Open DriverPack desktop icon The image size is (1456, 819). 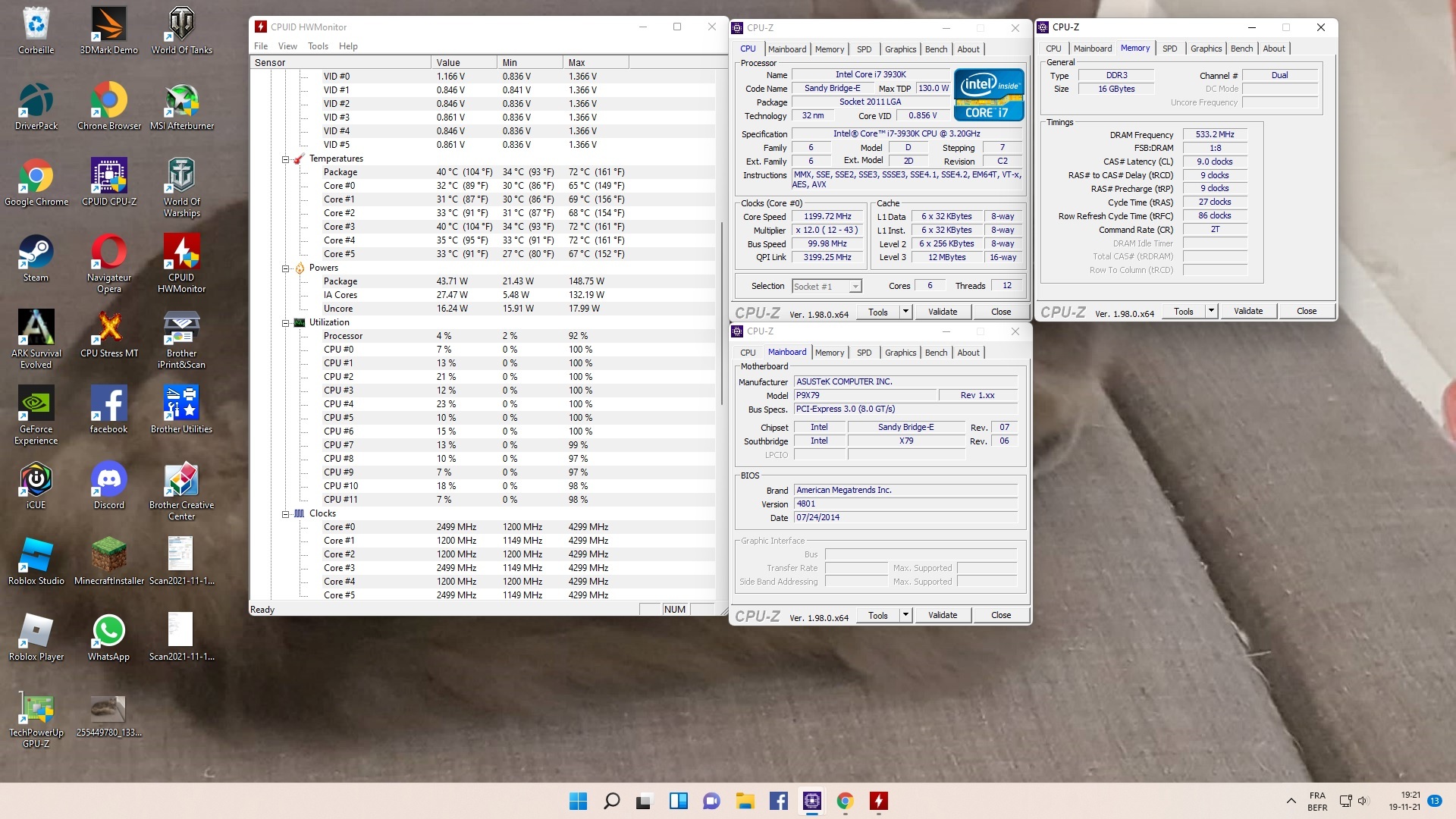tap(36, 106)
